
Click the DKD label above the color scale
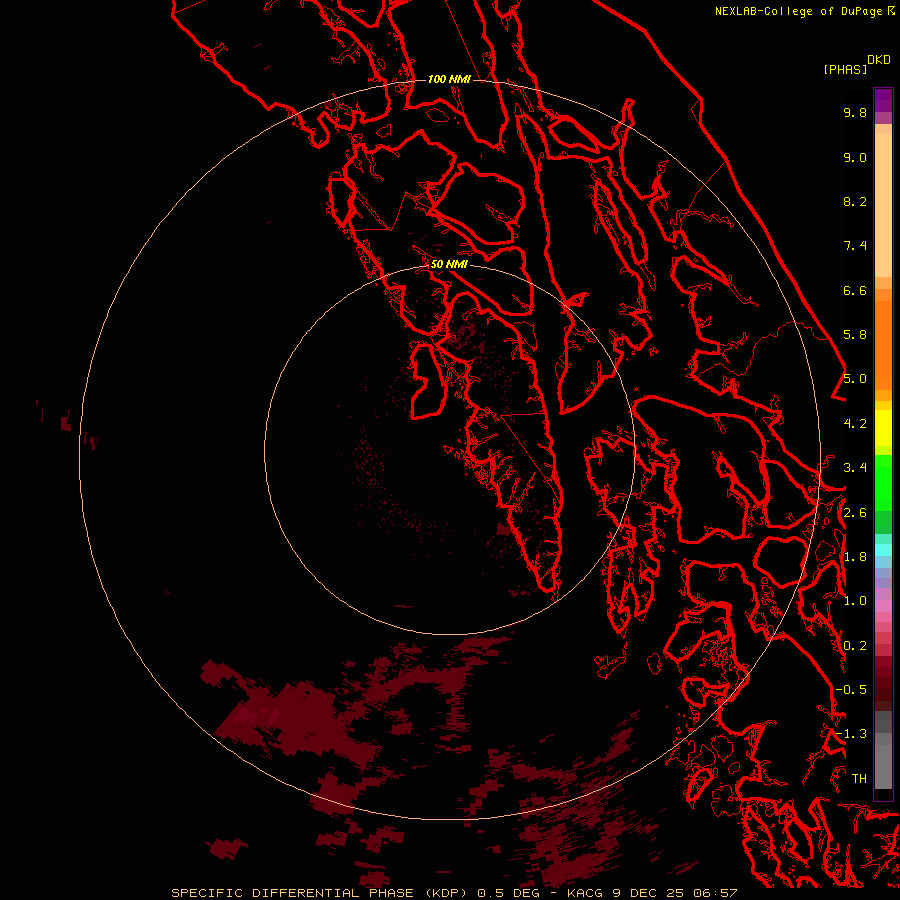[x=879, y=60]
